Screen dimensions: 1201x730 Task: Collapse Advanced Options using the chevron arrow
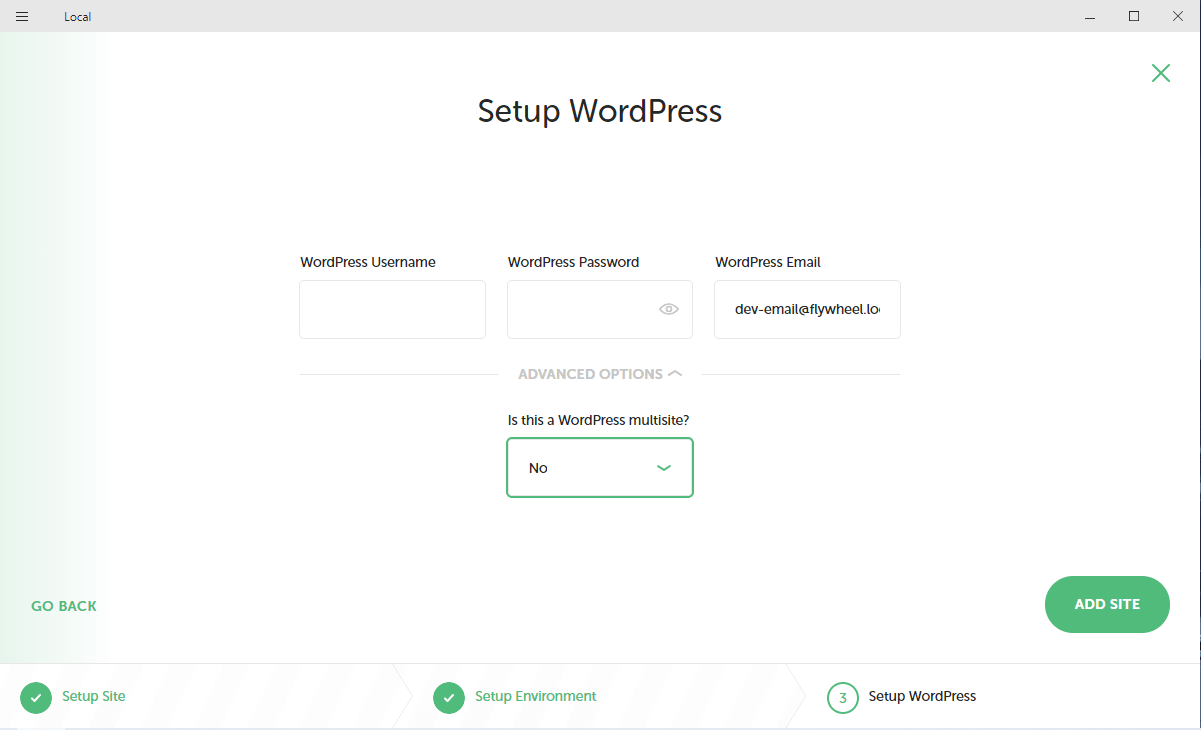675,374
